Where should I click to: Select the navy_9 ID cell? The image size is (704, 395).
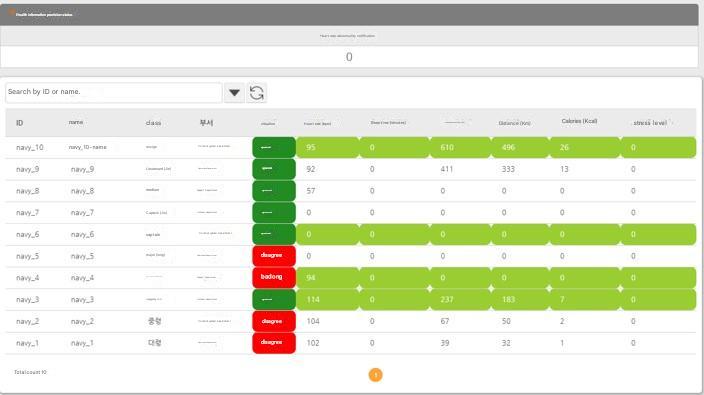click(x=27, y=169)
